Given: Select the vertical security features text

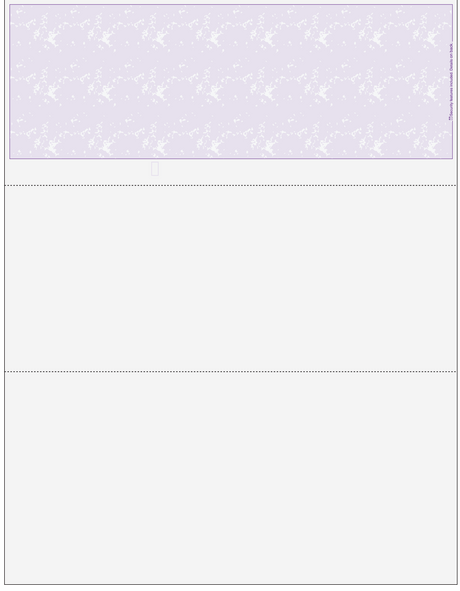Looking at the screenshot, I should pyautogui.click(x=451, y=82).
